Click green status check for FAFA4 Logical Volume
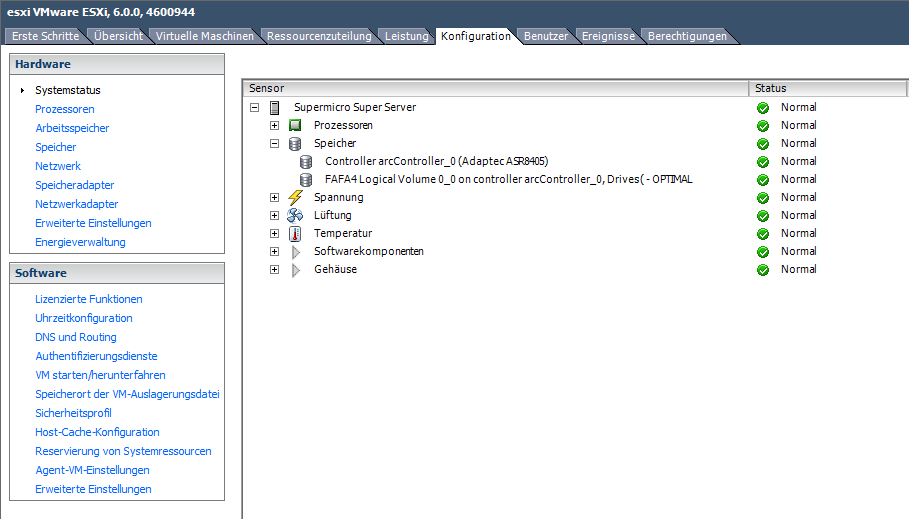 (x=763, y=180)
